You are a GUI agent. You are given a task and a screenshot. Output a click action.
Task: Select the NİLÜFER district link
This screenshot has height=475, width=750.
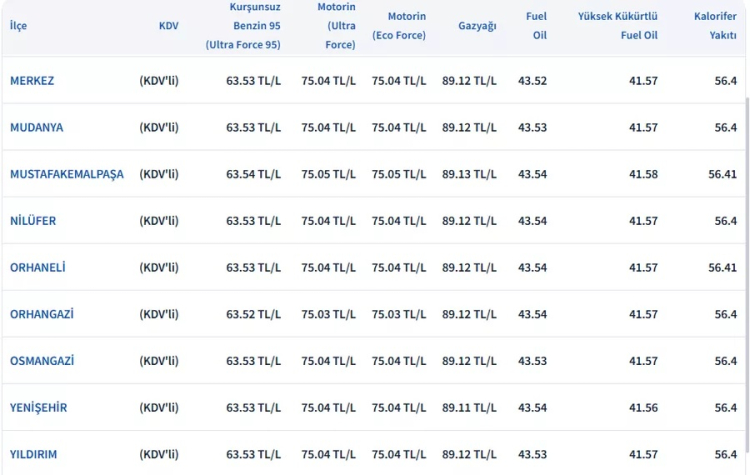(33, 221)
